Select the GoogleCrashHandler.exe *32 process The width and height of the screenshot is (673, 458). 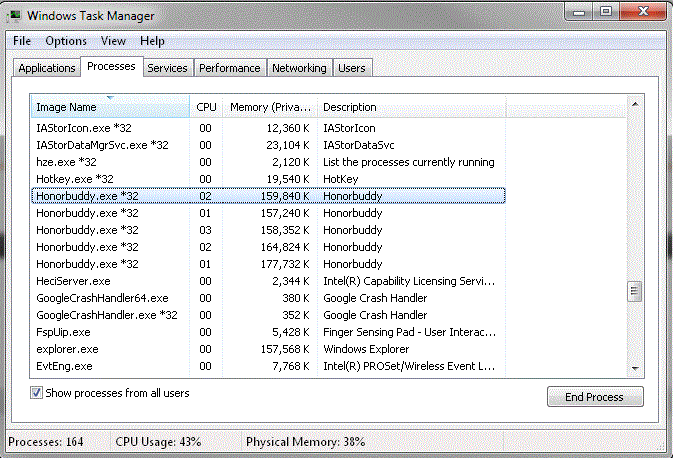(x=268, y=315)
